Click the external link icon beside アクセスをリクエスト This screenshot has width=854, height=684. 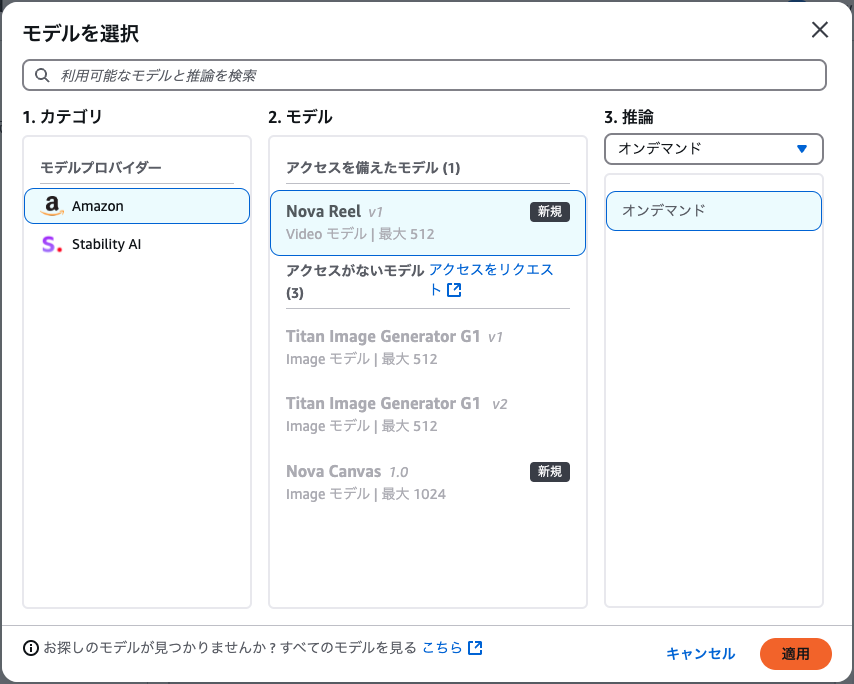[x=454, y=290]
